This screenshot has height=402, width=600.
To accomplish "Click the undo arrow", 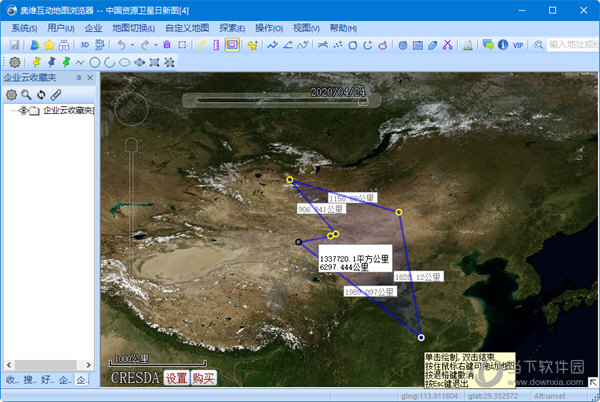I will tap(121, 45).
